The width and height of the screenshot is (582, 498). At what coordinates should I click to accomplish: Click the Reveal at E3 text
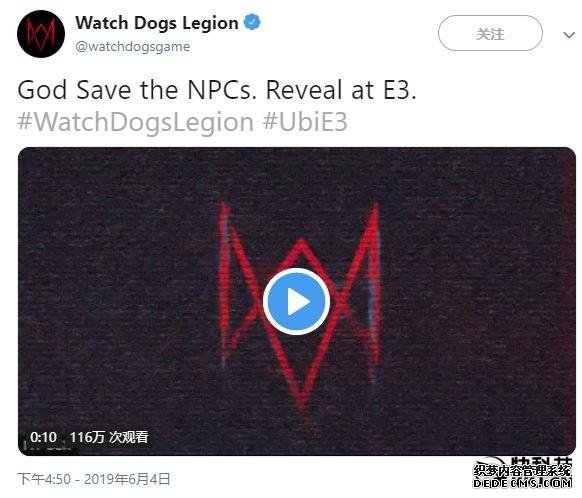[341, 90]
